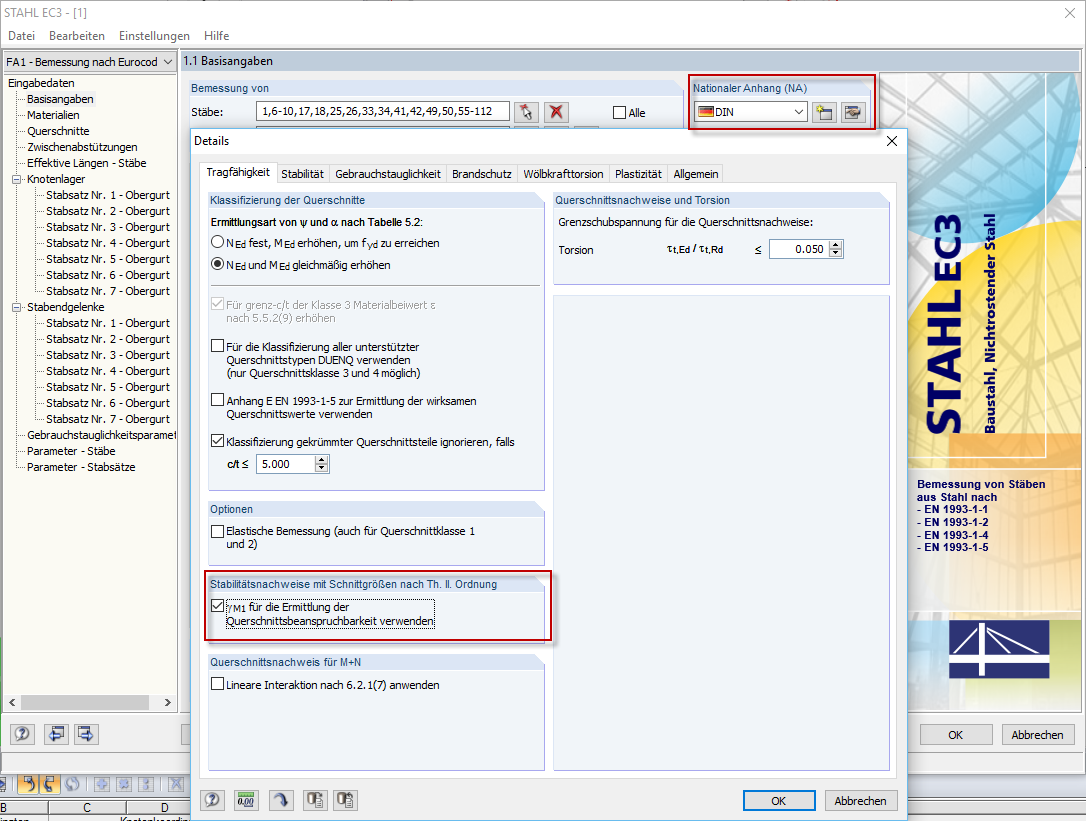Click the Stäbe member numbers input field
Viewport: 1086px width, 821px height.
point(382,112)
